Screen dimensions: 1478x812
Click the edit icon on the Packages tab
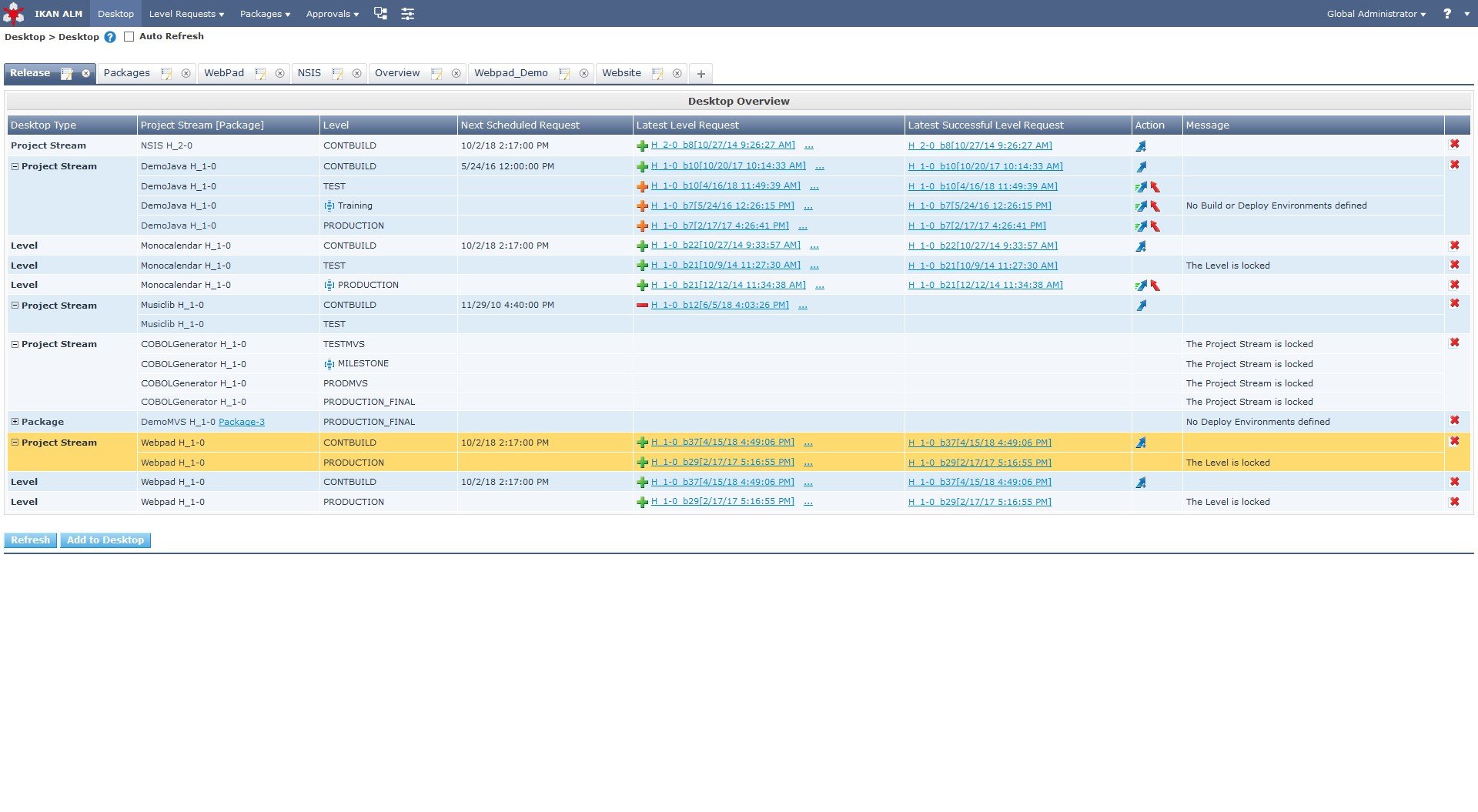pos(166,74)
